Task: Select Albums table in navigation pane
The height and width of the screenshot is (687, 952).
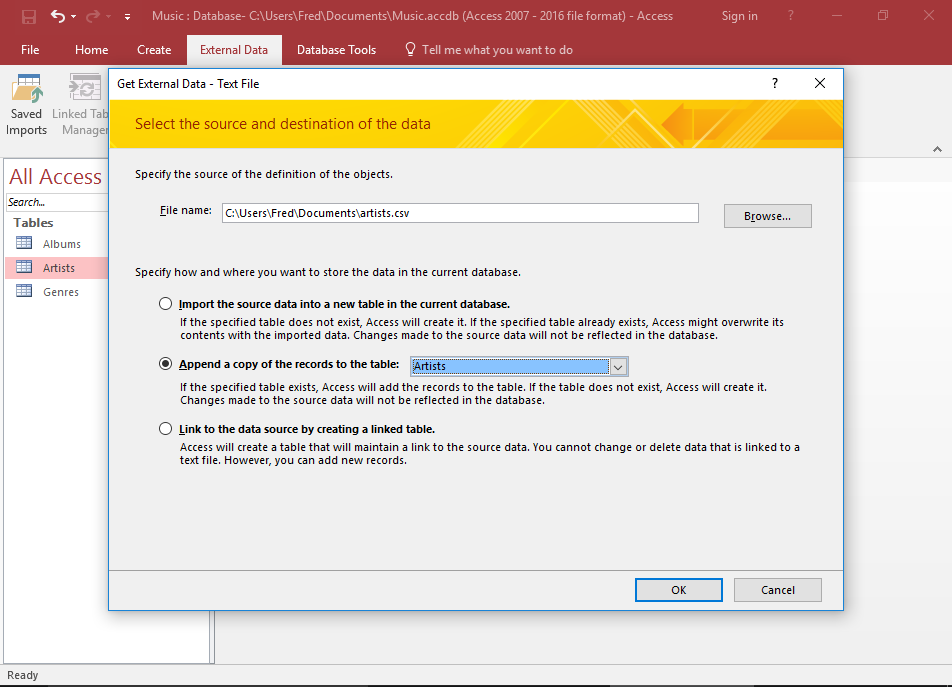Action: (61, 243)
